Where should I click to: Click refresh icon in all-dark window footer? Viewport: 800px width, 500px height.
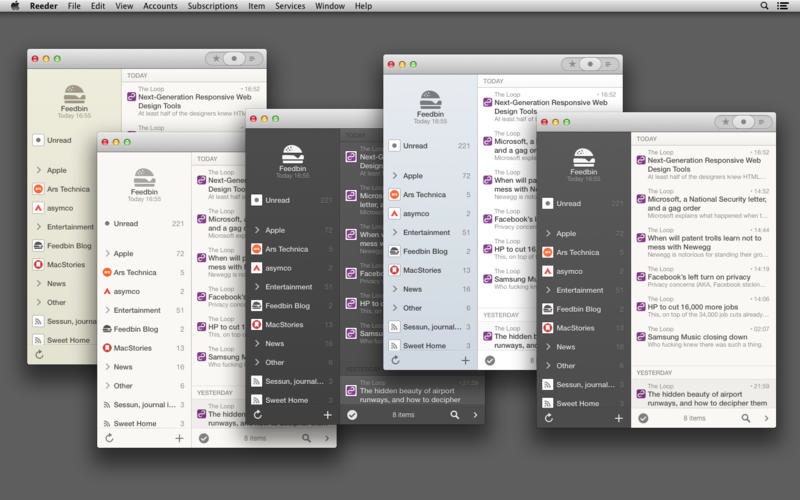(258, 415)
